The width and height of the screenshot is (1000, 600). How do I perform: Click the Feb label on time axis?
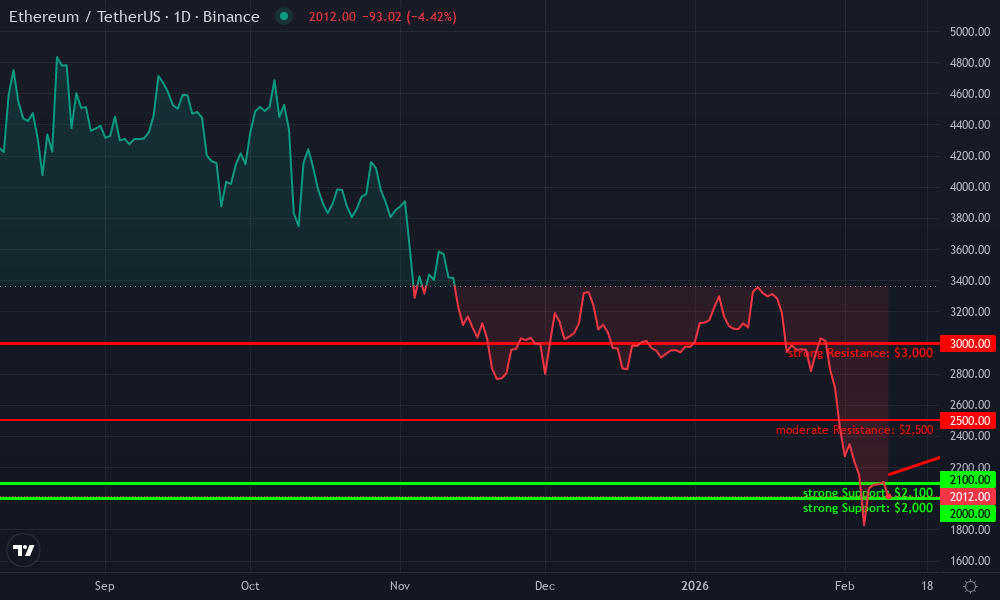click(843, 586)
